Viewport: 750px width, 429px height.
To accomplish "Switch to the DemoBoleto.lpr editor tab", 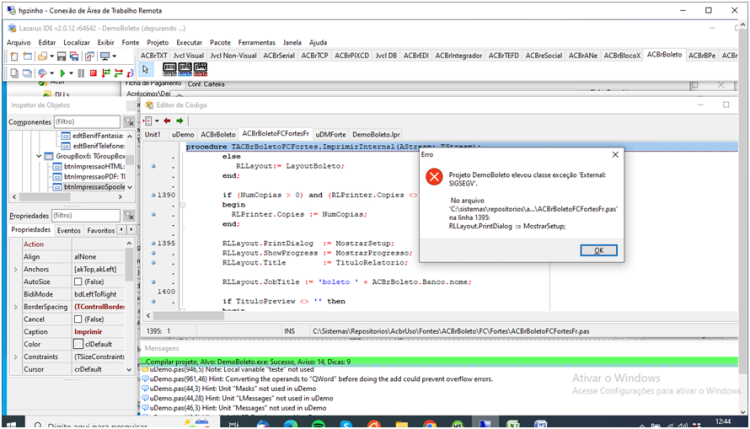I will pos(376,135).
